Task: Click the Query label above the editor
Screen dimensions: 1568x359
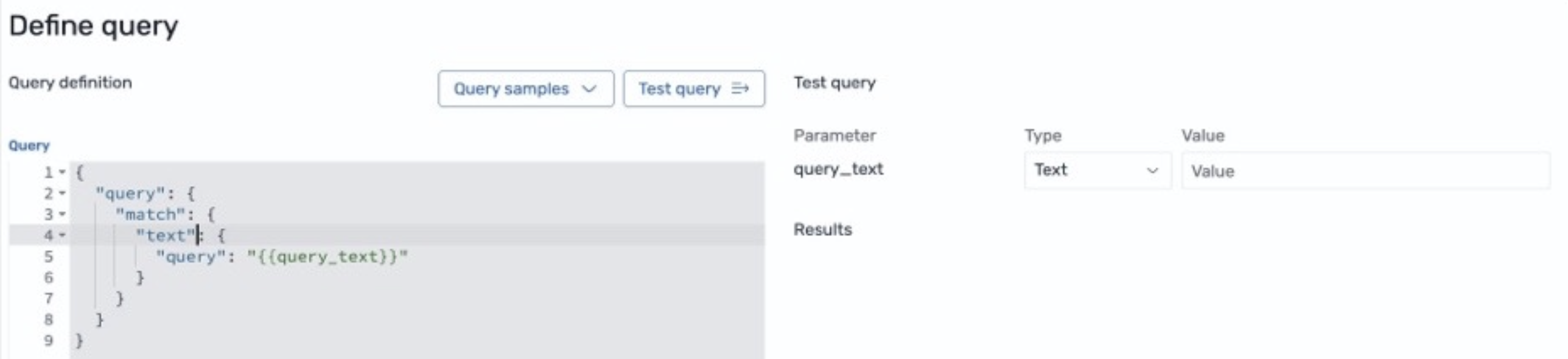Action: pos(29,145)
